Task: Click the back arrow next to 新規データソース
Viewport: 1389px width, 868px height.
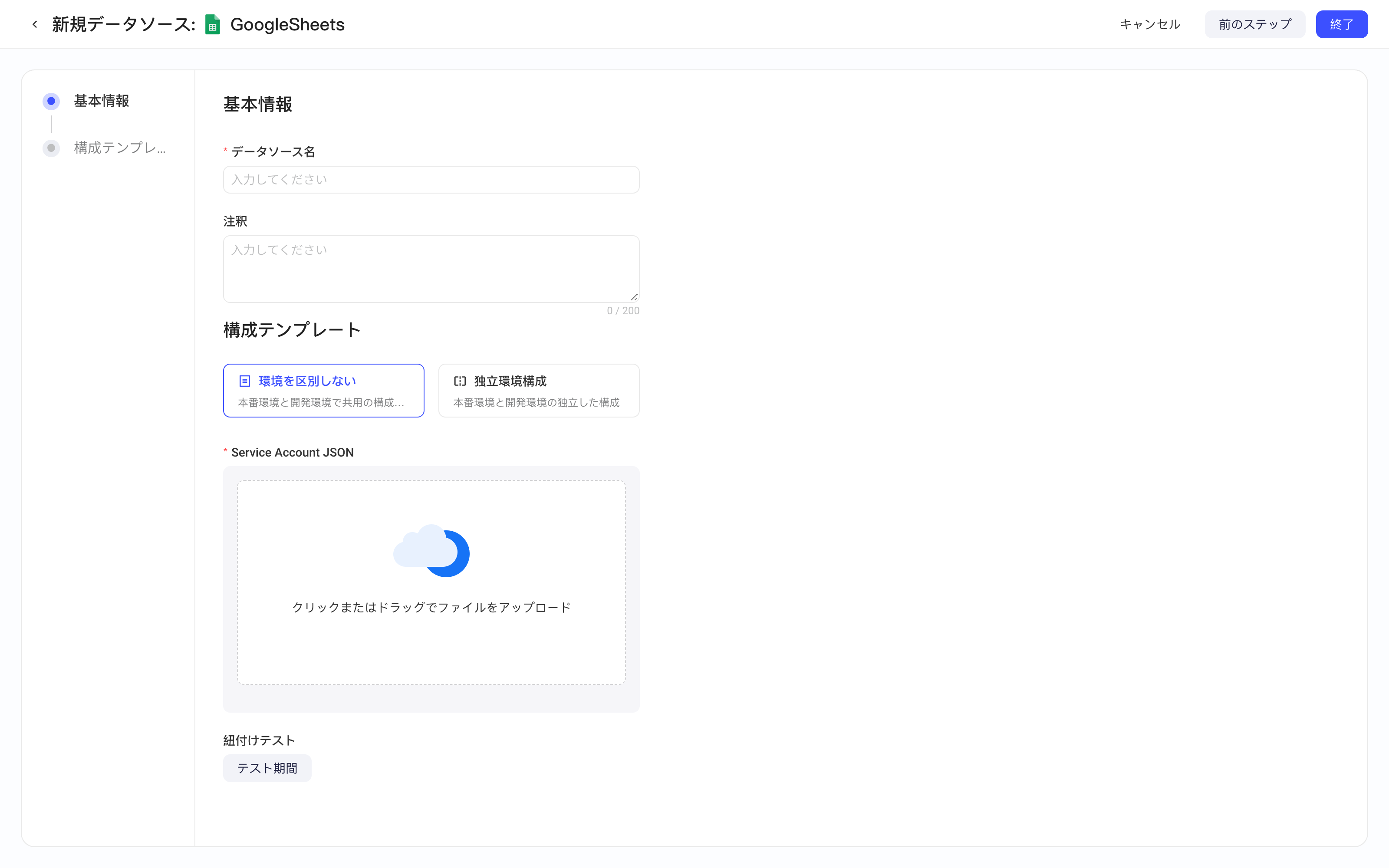Action: tap(35, 24)
